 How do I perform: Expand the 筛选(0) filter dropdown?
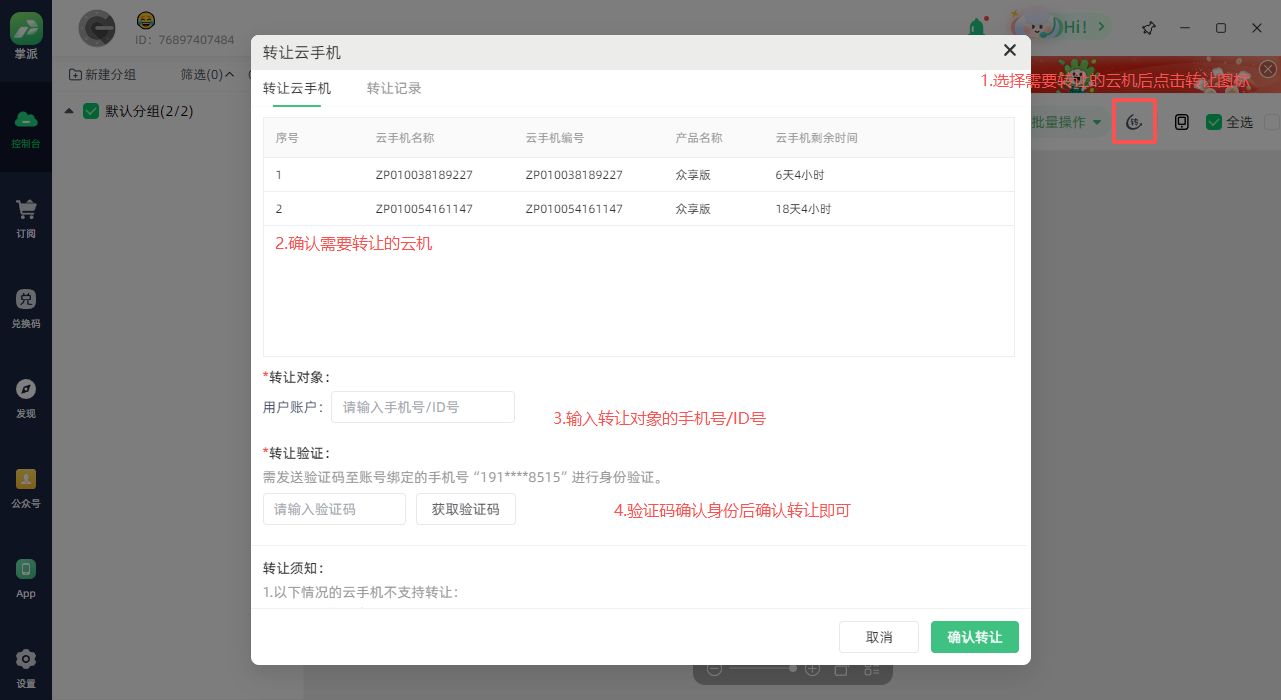click(x=207, y=74)
